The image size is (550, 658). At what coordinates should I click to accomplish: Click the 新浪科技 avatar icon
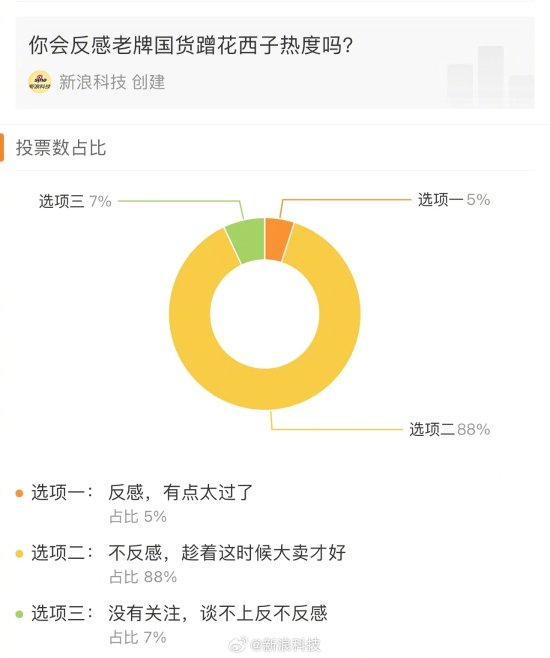point(40,82)
